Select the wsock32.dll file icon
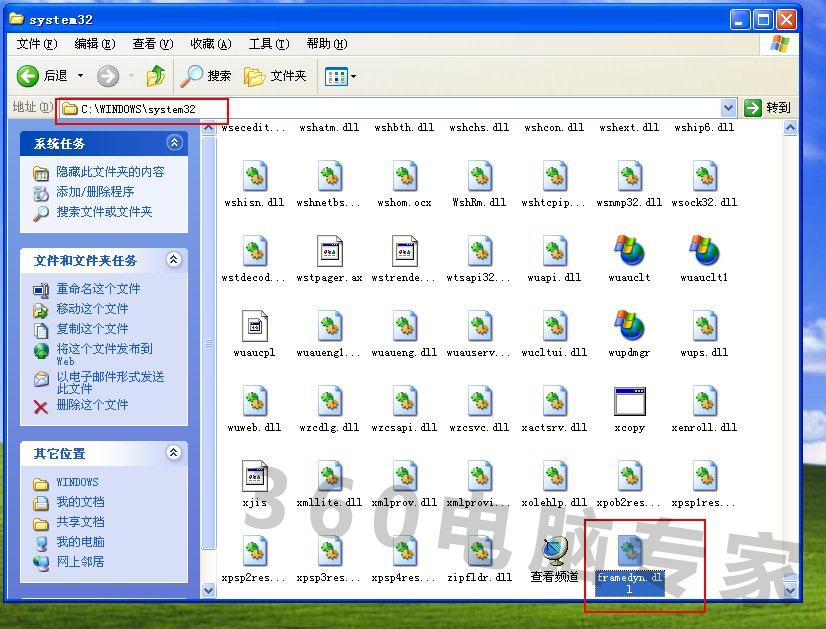Screen dimensions: 826x629 pos(704,176)
